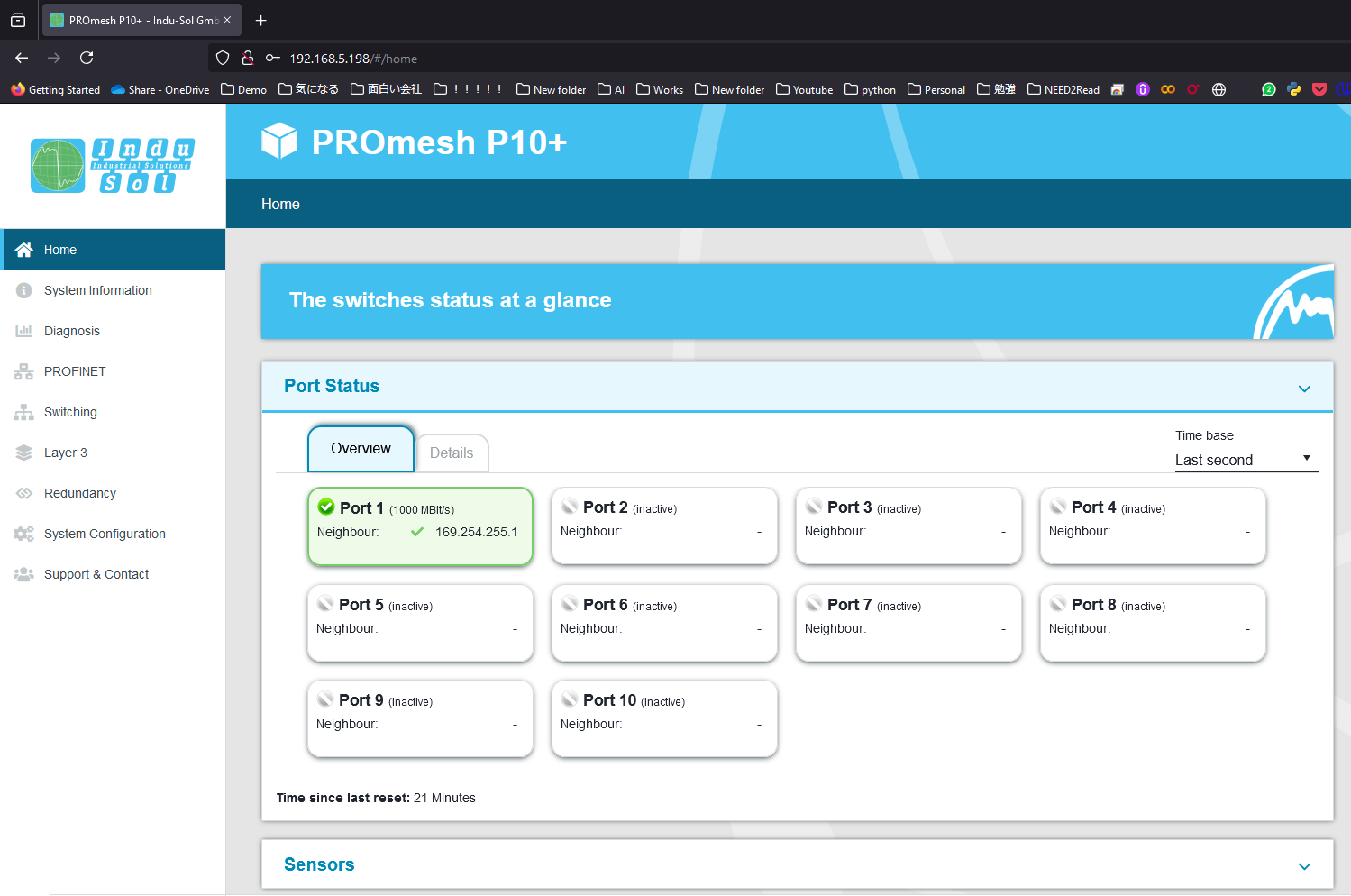Click neighbour IP 169.254.255.1
Image resolution: width=1351 pixels, height=896 pixels.
click(477, 532)
